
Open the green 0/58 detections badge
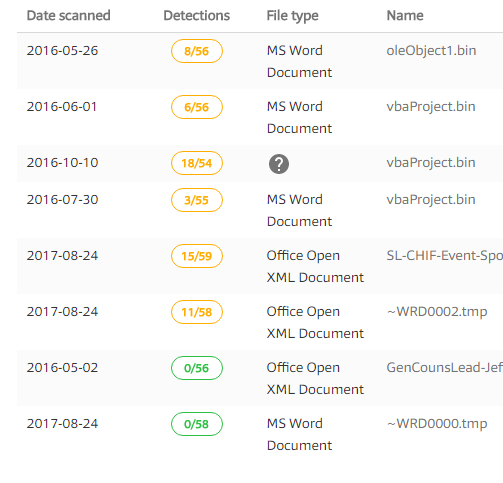[x=197, y=424]
